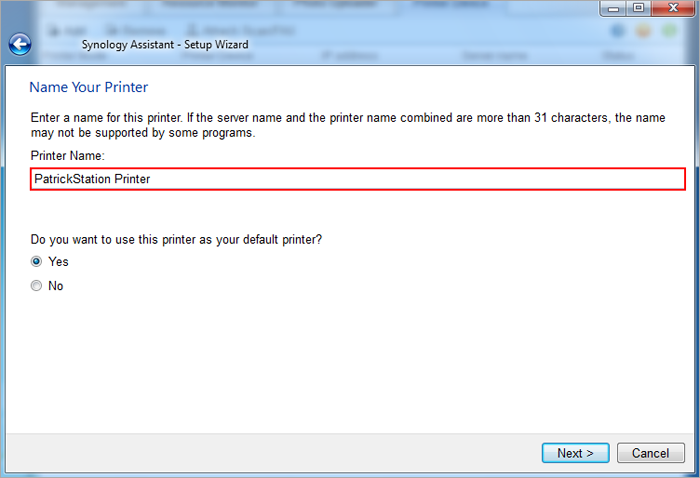Click the PatrickStation Printer text in the field
700x478 pixels.
click(x=91, y=179)
